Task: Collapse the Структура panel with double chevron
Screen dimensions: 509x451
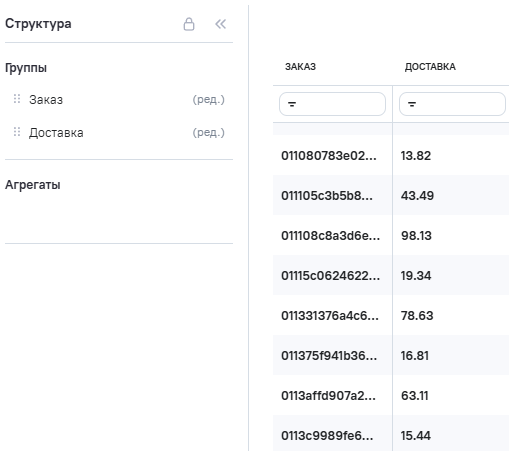Action: [220, 24]
